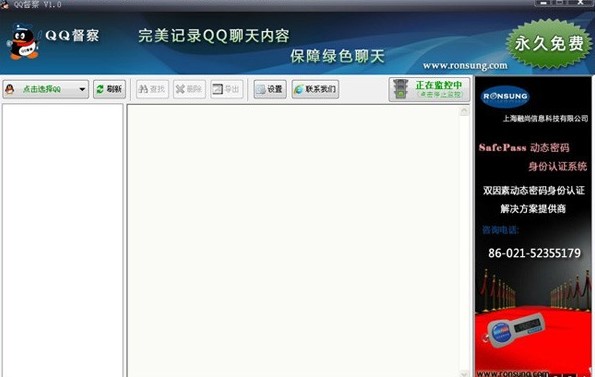The height and width of the screenshot is (377, 595).
Task: Click the green refresh arrows icon
Action: tap(100, 89)
